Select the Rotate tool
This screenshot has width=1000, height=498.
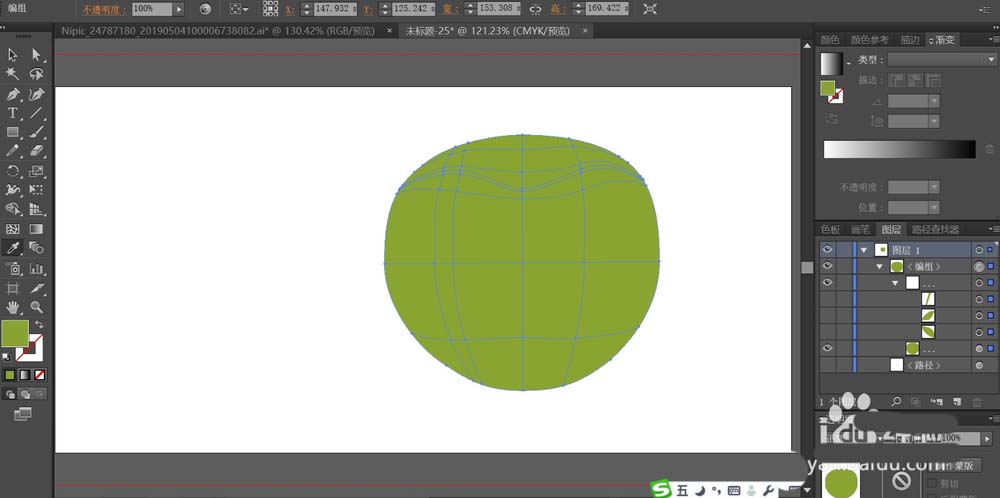(x=13, y=171)
